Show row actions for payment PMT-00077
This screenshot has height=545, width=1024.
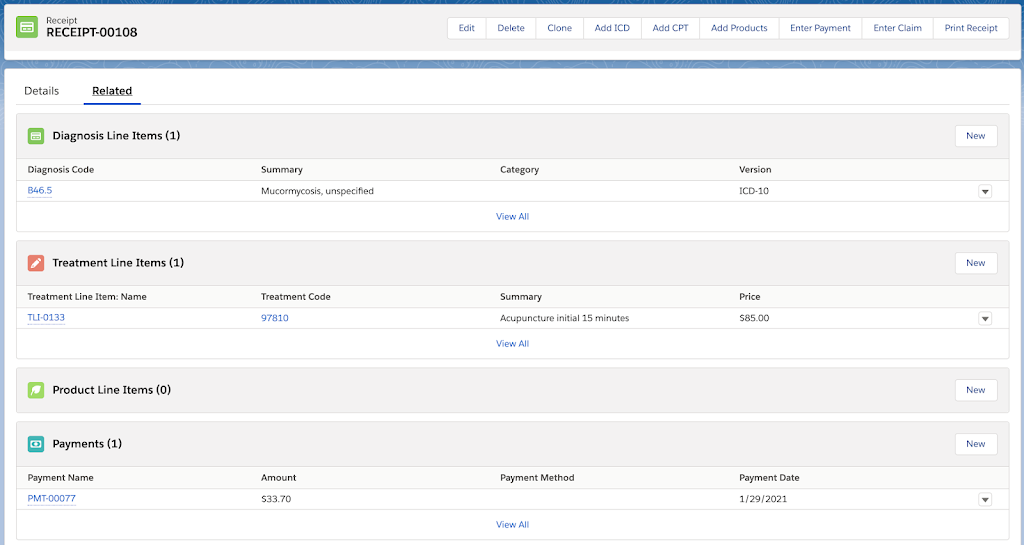[984, 499]
